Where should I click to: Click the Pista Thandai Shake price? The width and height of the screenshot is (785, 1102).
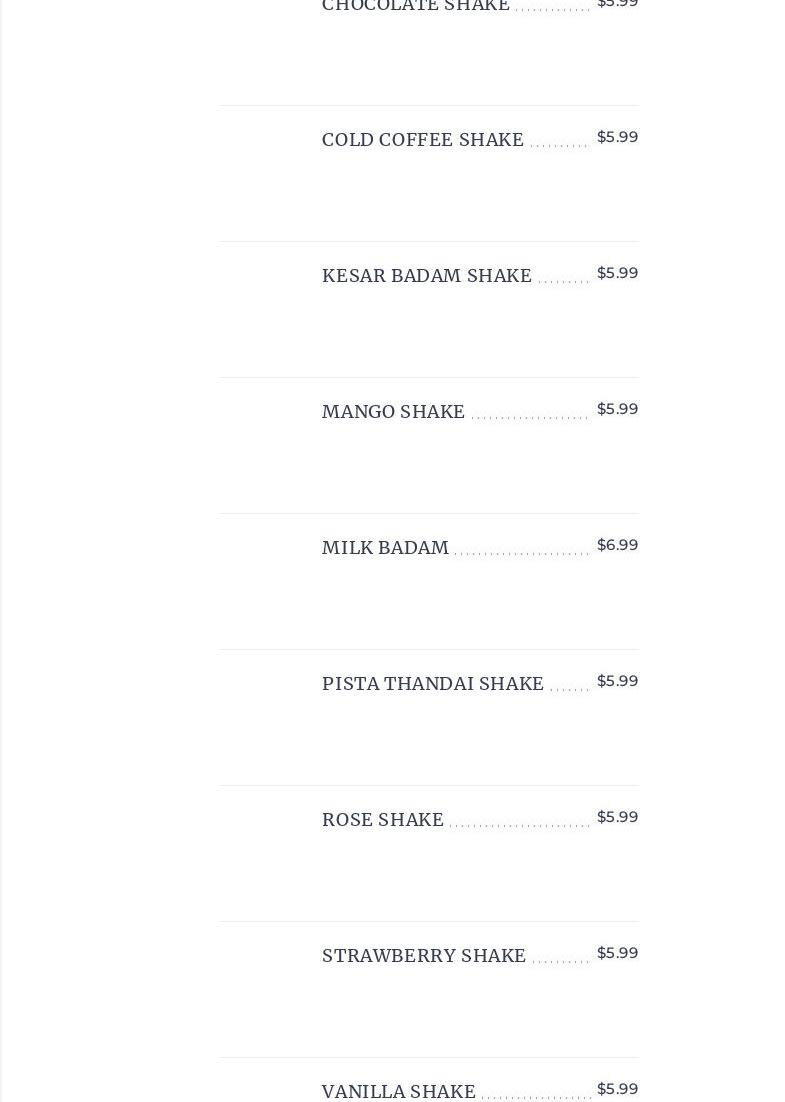pos(617,681)
